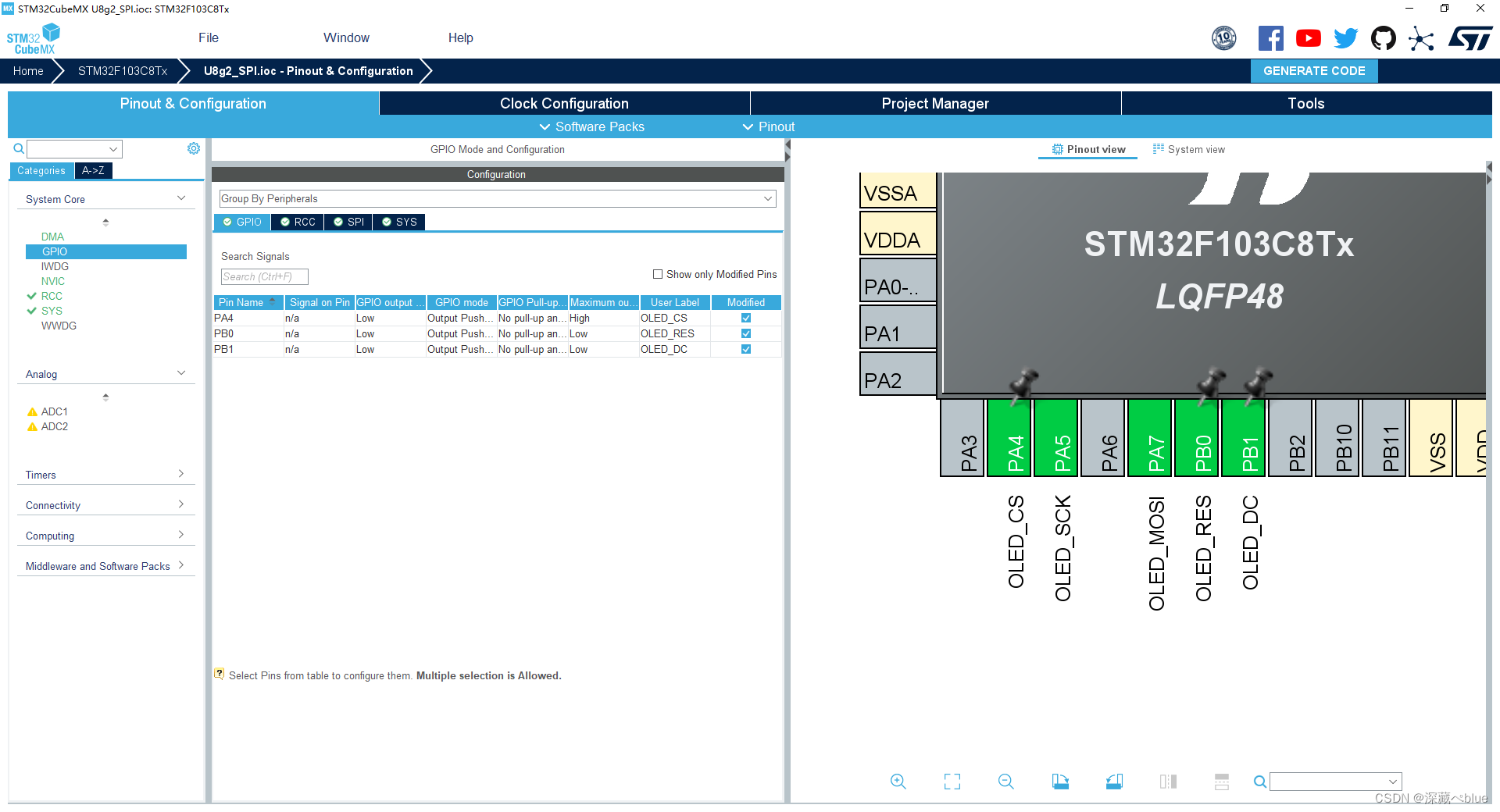Select the PB0 row in GPIO table
Screen dimensions: 1500x812
point(497,333)
